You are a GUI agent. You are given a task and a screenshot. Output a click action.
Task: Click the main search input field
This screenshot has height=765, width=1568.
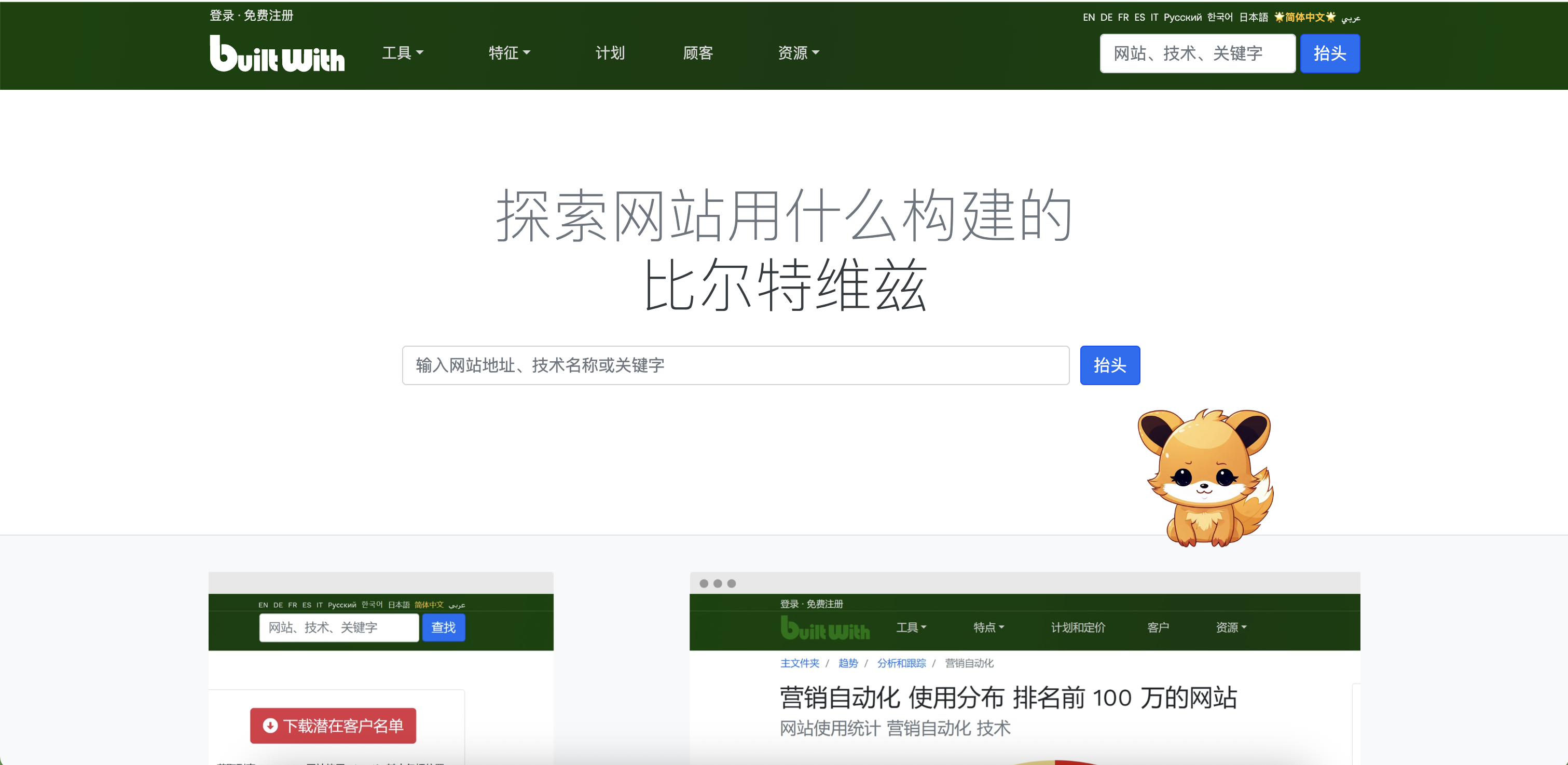point(735,365)
